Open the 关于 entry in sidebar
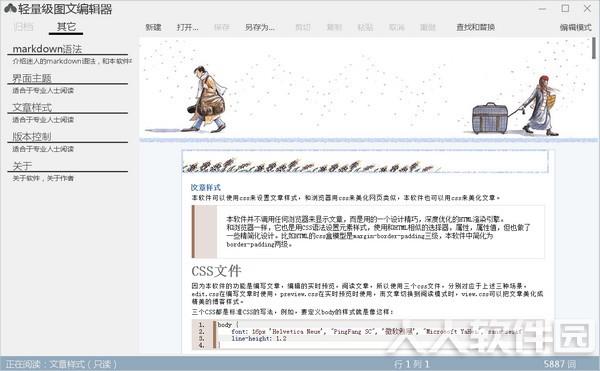Image resolution: width=600 pixels, height=371 pixels. (22, 166)
